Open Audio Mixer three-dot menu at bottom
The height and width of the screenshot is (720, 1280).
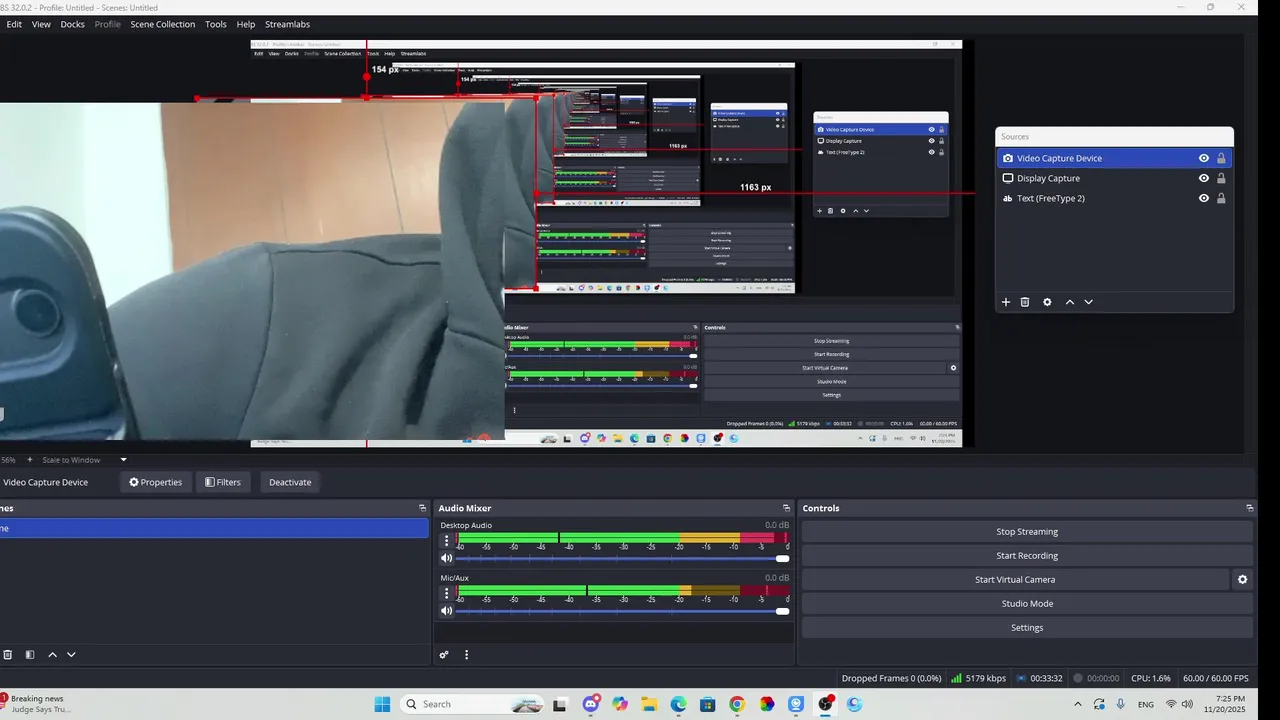pos(466,655)
